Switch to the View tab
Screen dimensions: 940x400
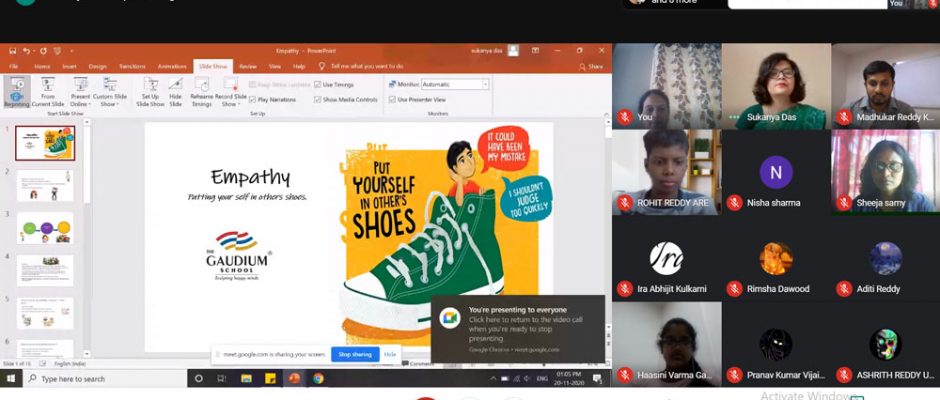click(275, 67)
